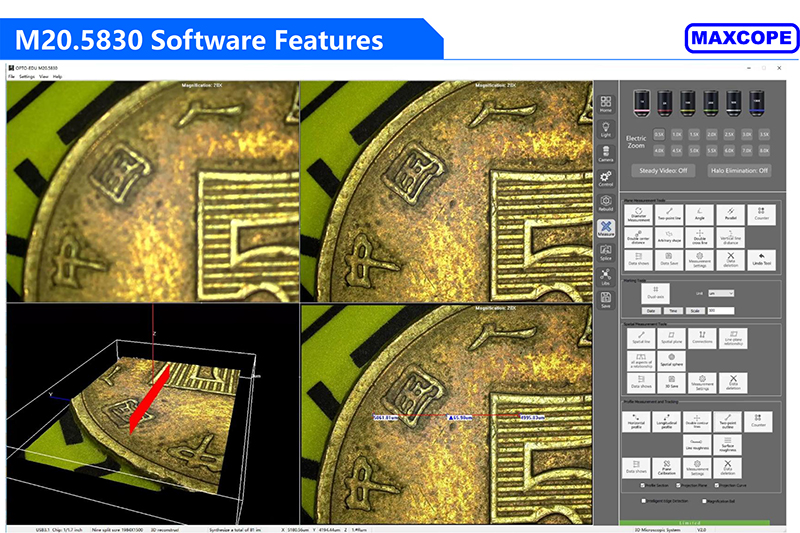The height and width of the screenshot is (533, 800).
Task: Choose the Double center distance tool
Action: pyautogui.click(x=638, y=237)
